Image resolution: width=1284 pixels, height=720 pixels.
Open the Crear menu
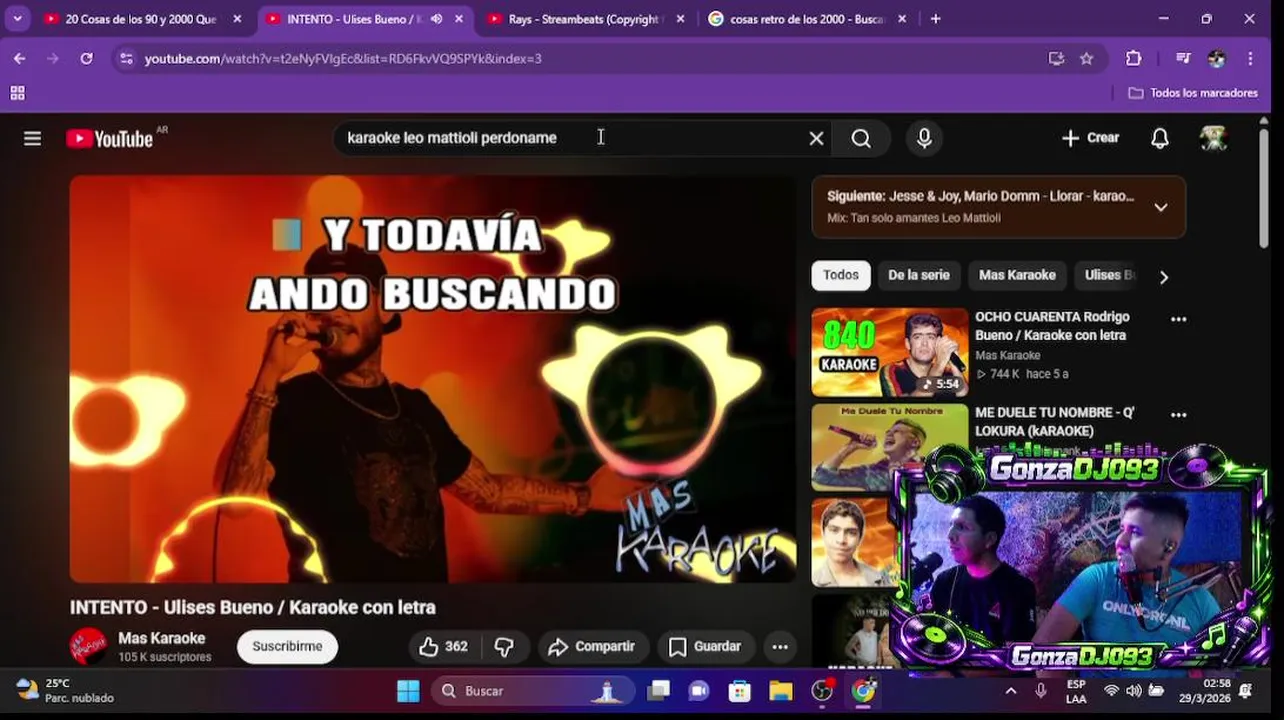coord(1090,138)
